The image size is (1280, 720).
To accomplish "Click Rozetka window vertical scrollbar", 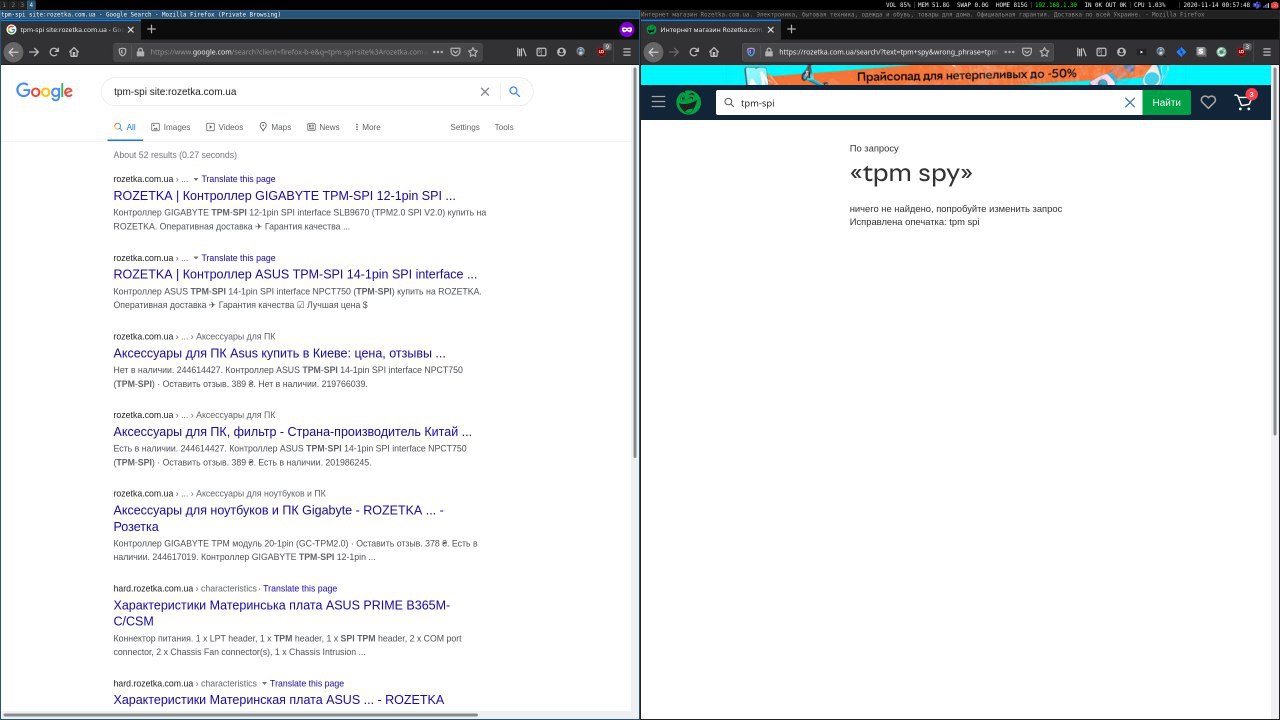I will click(x=1275, y=250).
